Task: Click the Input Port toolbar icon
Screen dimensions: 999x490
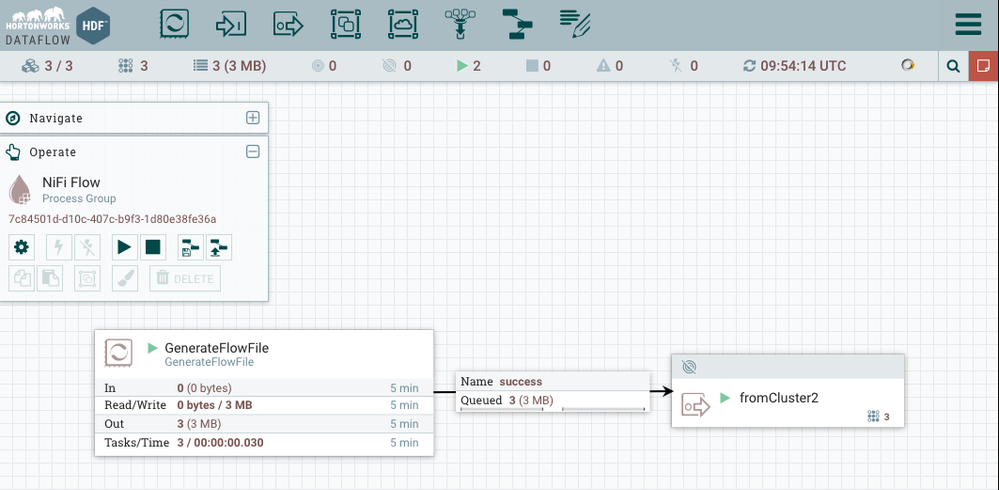Action: tap(231, 23)
